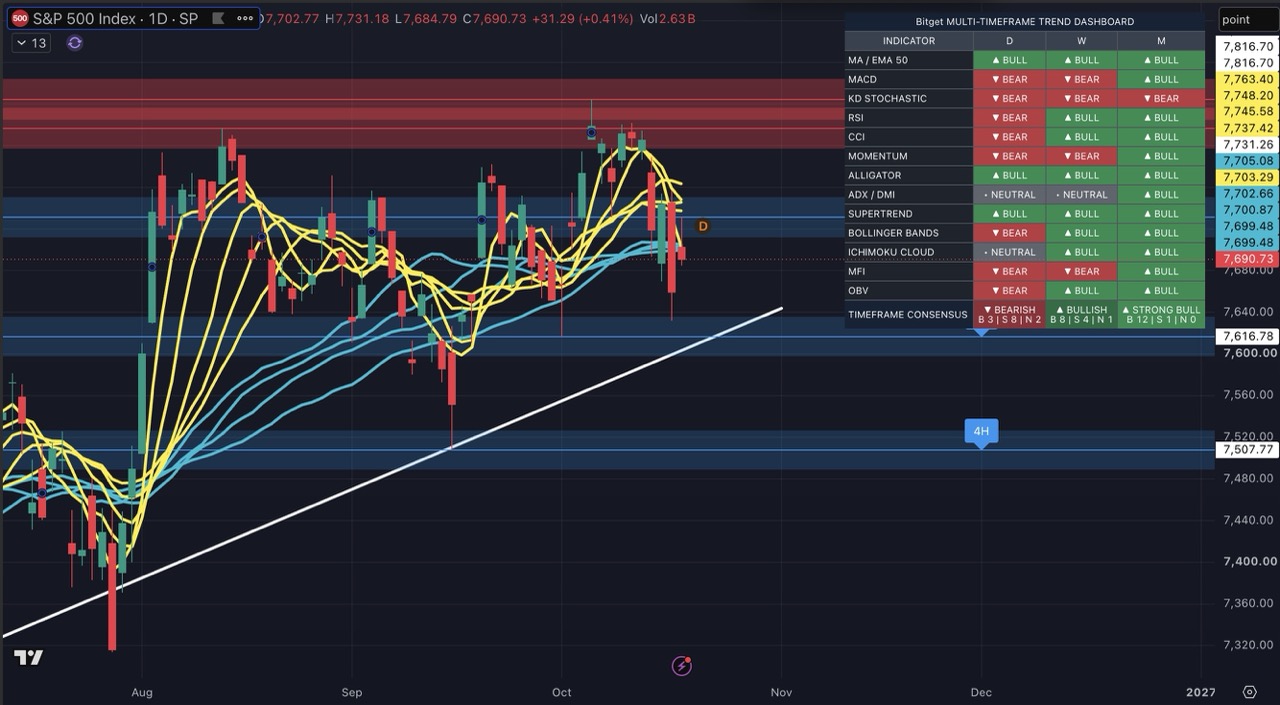Click the ADX / DMI daily NEUTRAL cell
This screenshot has width=1280, height=705.
point(1009,195)
